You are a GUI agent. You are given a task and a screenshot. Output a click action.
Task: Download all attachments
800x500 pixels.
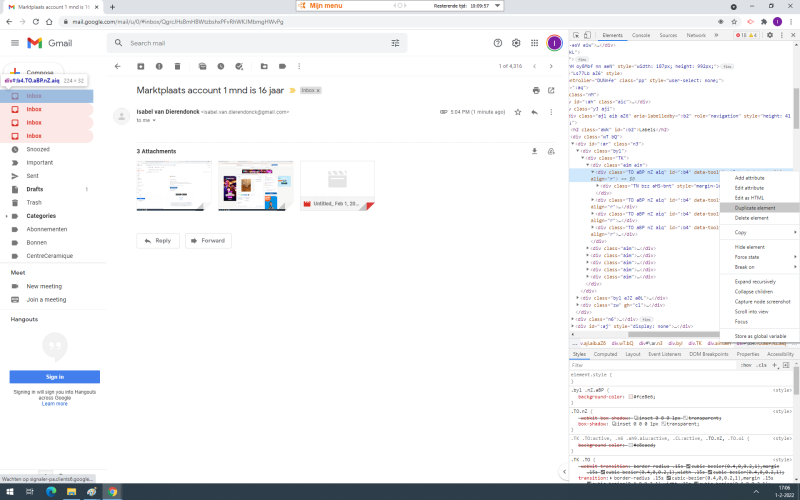[535, 152]
